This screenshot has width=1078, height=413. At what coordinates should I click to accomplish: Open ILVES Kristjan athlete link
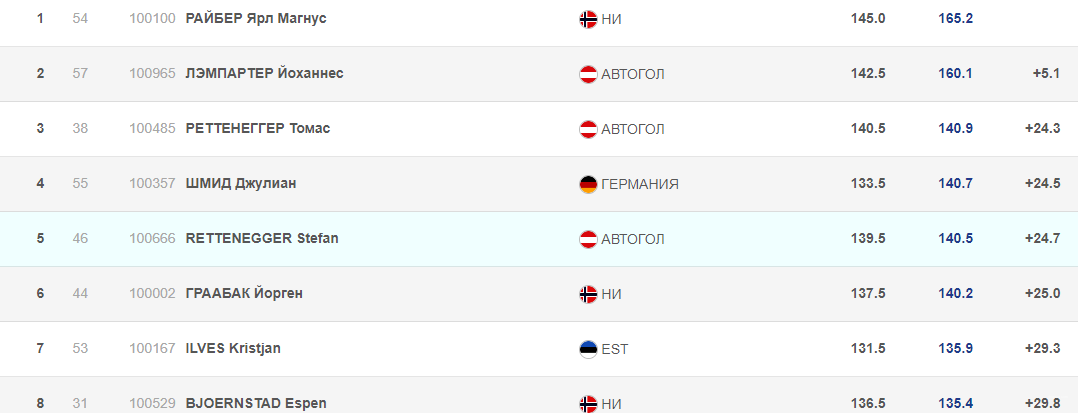tap(233, 348)
